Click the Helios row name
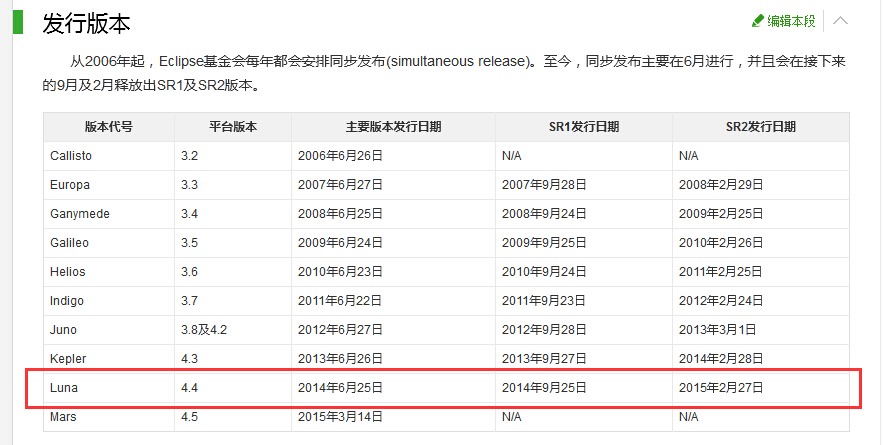 tap(68, 272)
